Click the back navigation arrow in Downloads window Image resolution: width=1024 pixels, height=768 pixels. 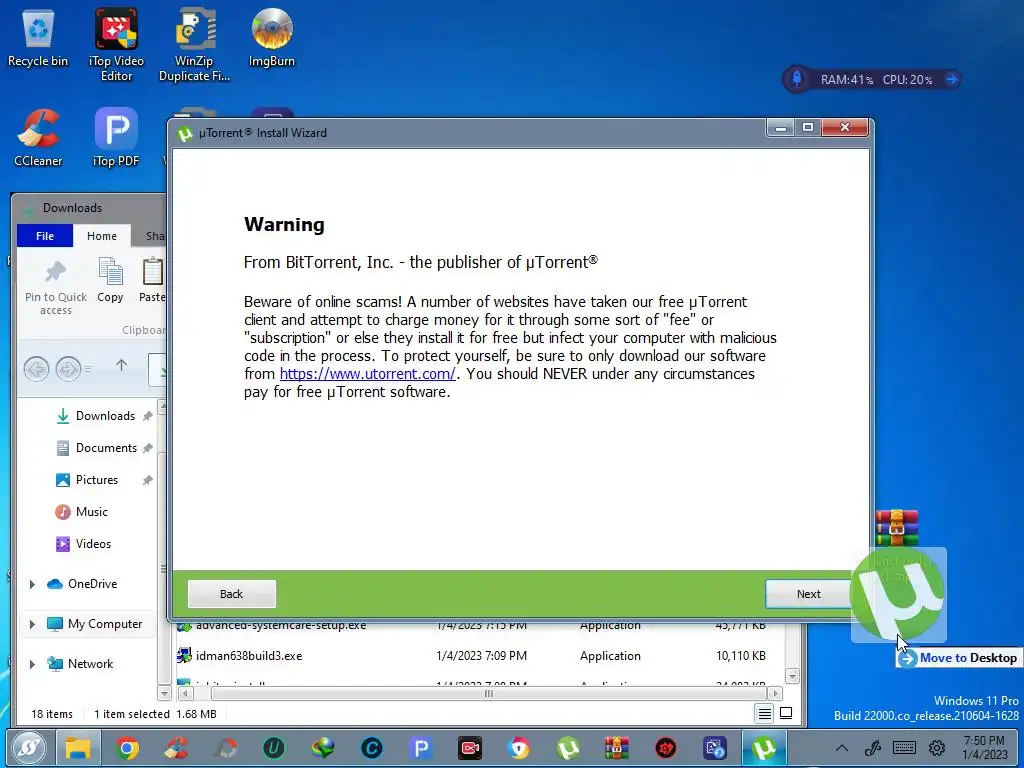tap(37, 369)
